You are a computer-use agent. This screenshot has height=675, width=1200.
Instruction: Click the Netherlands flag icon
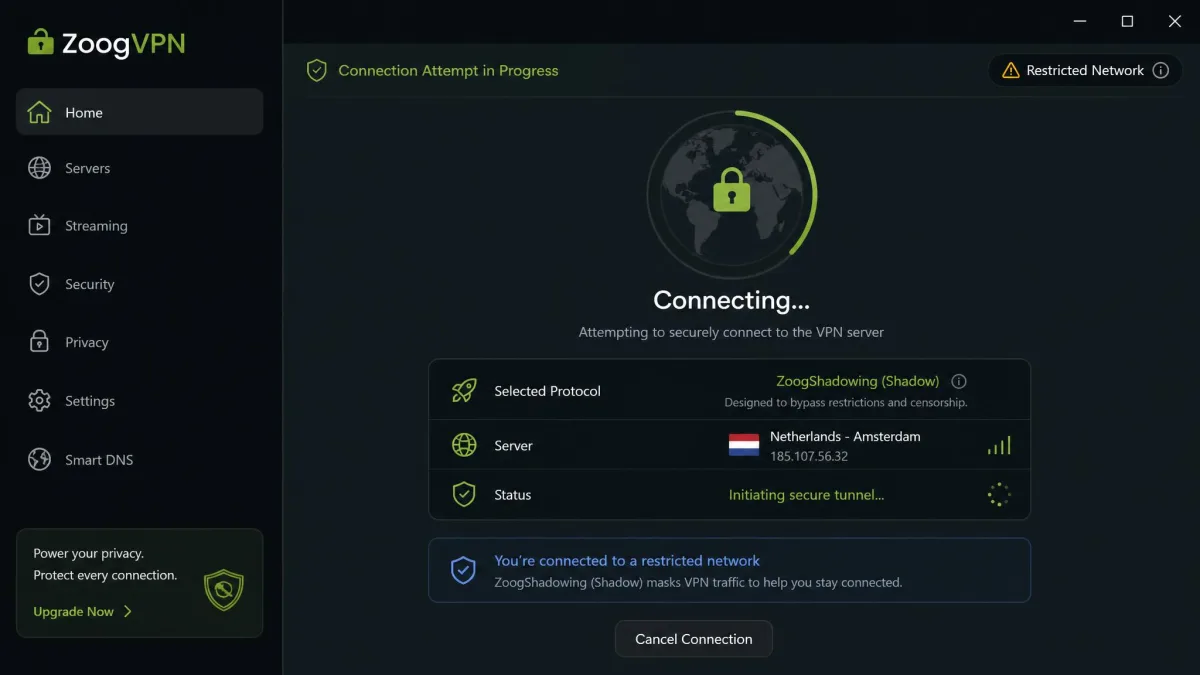coord(744,445)
